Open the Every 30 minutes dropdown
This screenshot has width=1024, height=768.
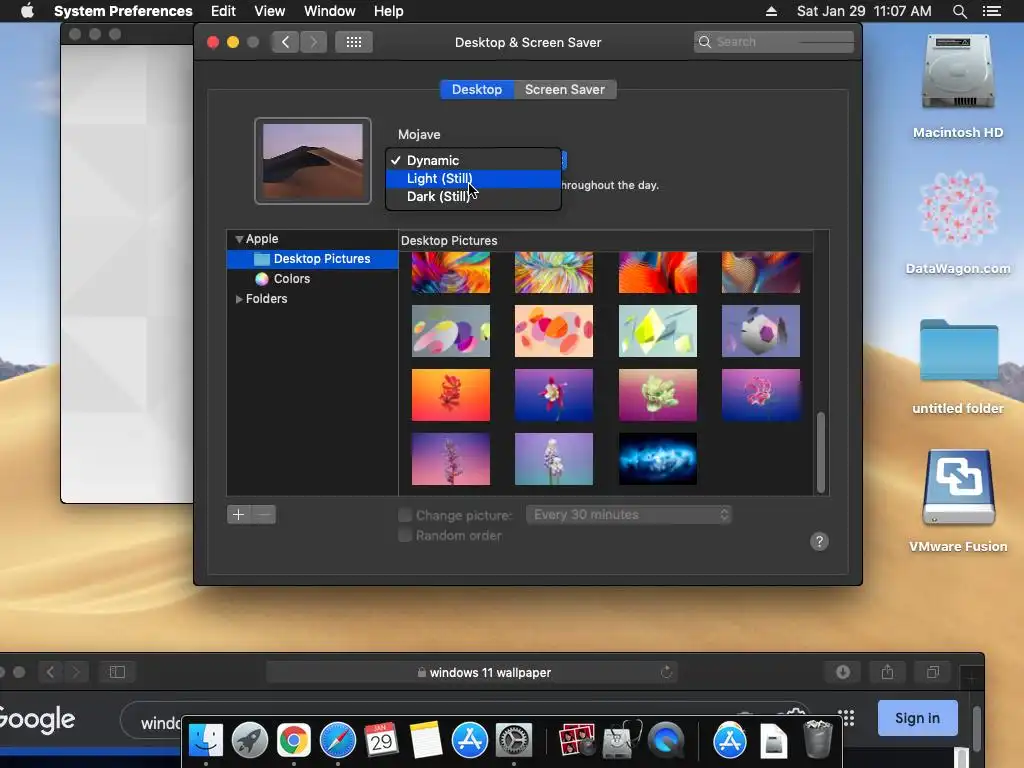pos(628,515)
